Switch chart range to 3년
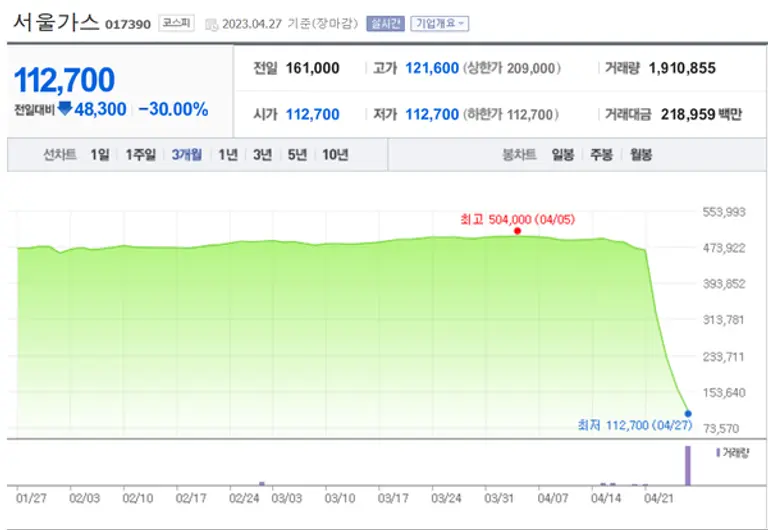 click(x=262, y=155)
